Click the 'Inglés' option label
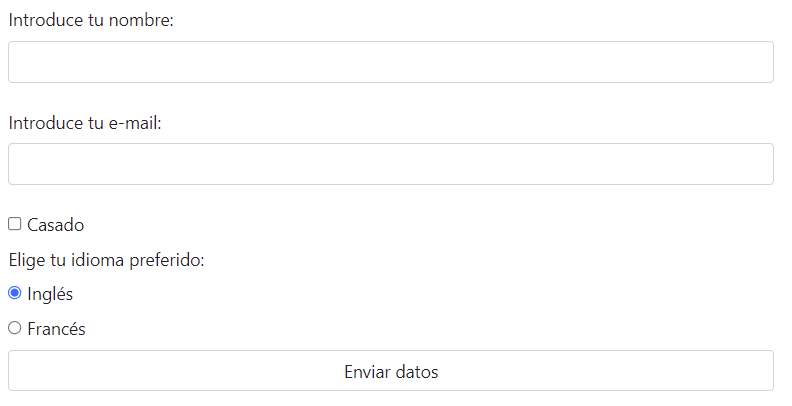The image size is (792, 406). pyautogui.click(x=50, y=294)
